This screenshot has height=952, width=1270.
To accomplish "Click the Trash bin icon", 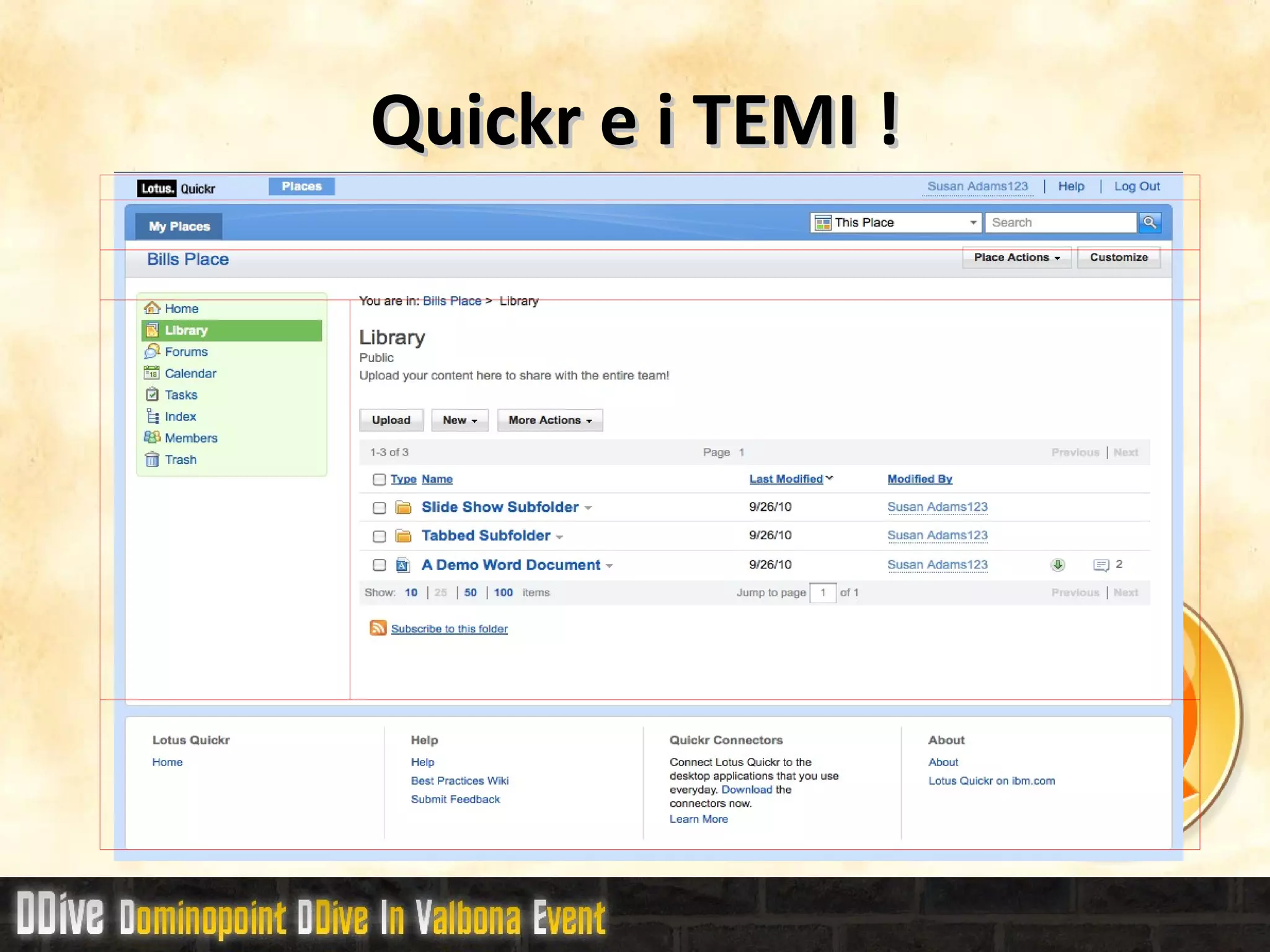I will coord(152,459).
